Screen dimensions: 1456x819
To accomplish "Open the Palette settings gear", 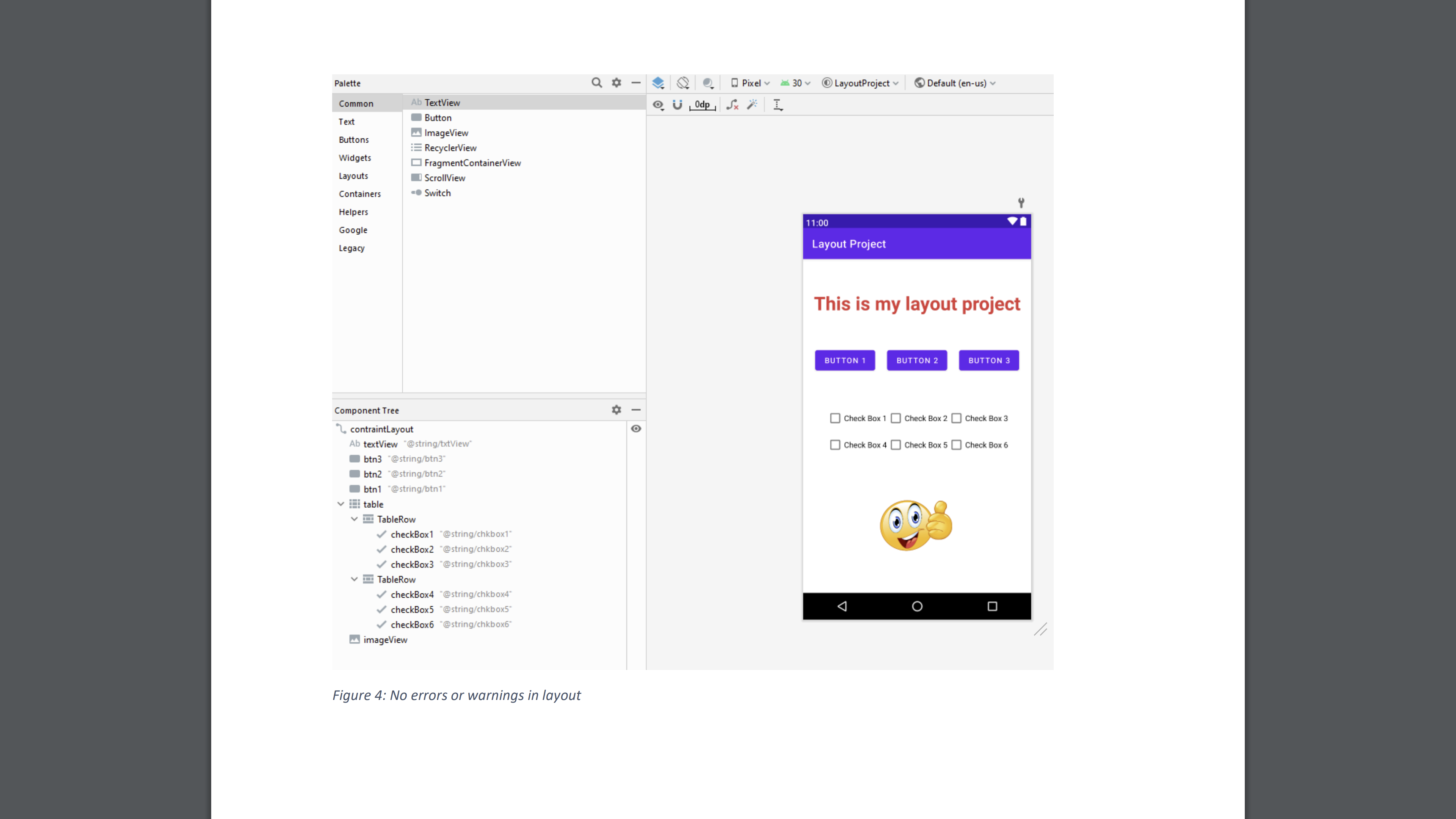I will click(x=616, y=83).
